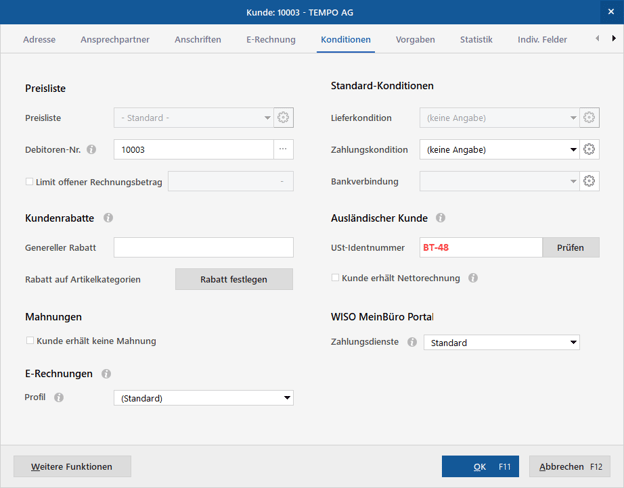The width and height of the screenshot is (624, 488).
Task: Click info icon beside Ausländischer Kunde
Action: [x=440, y=217]
